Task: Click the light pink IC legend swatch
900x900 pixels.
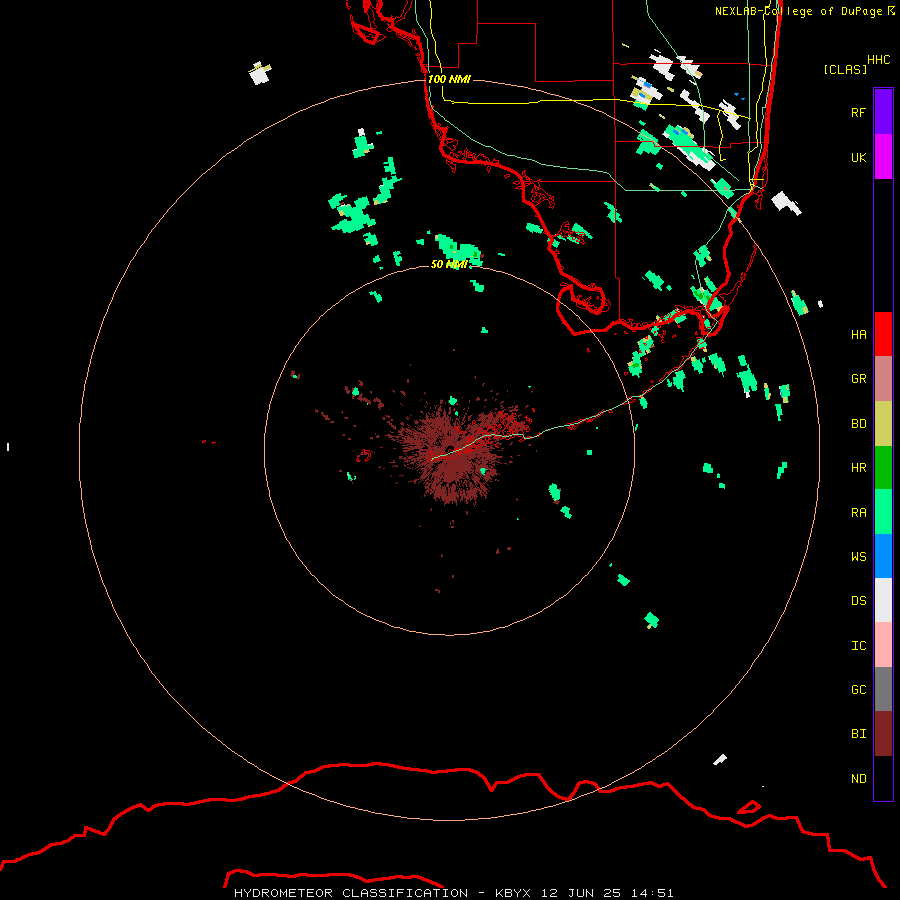Action: (x=883, y=645)
